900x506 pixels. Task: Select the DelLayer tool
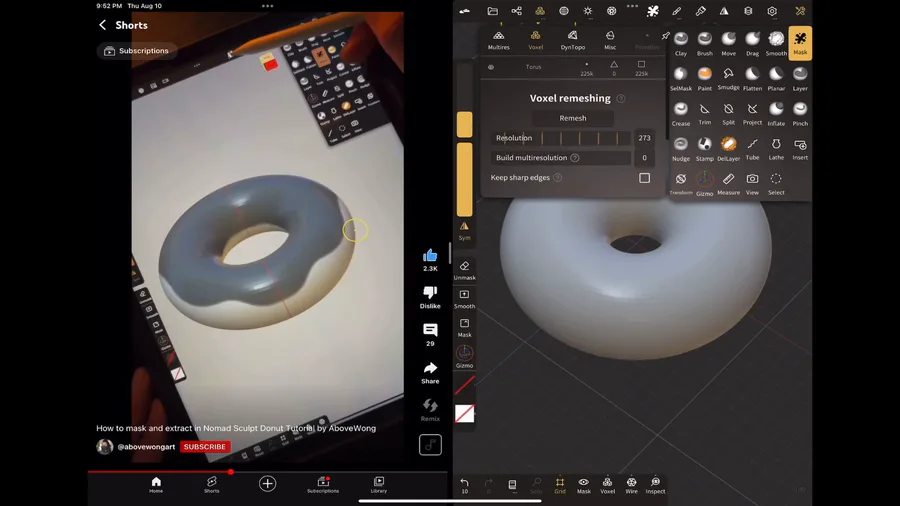pyautogui.click(x=728, y=149)
